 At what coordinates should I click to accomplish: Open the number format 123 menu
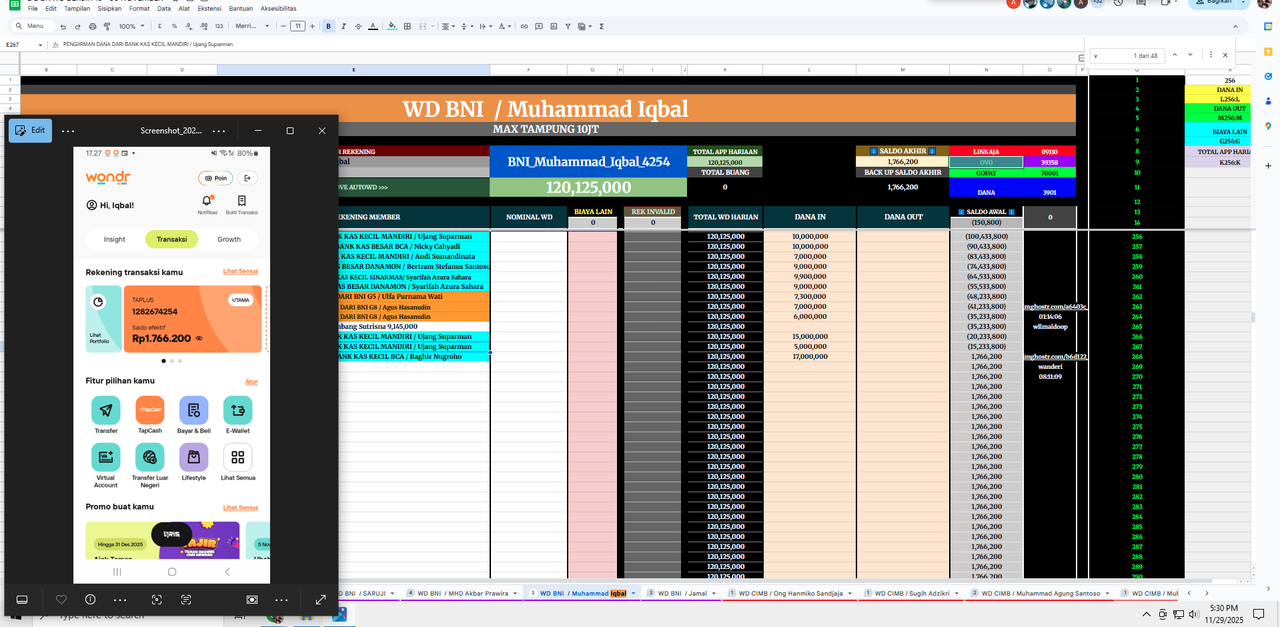pos(219,26)
